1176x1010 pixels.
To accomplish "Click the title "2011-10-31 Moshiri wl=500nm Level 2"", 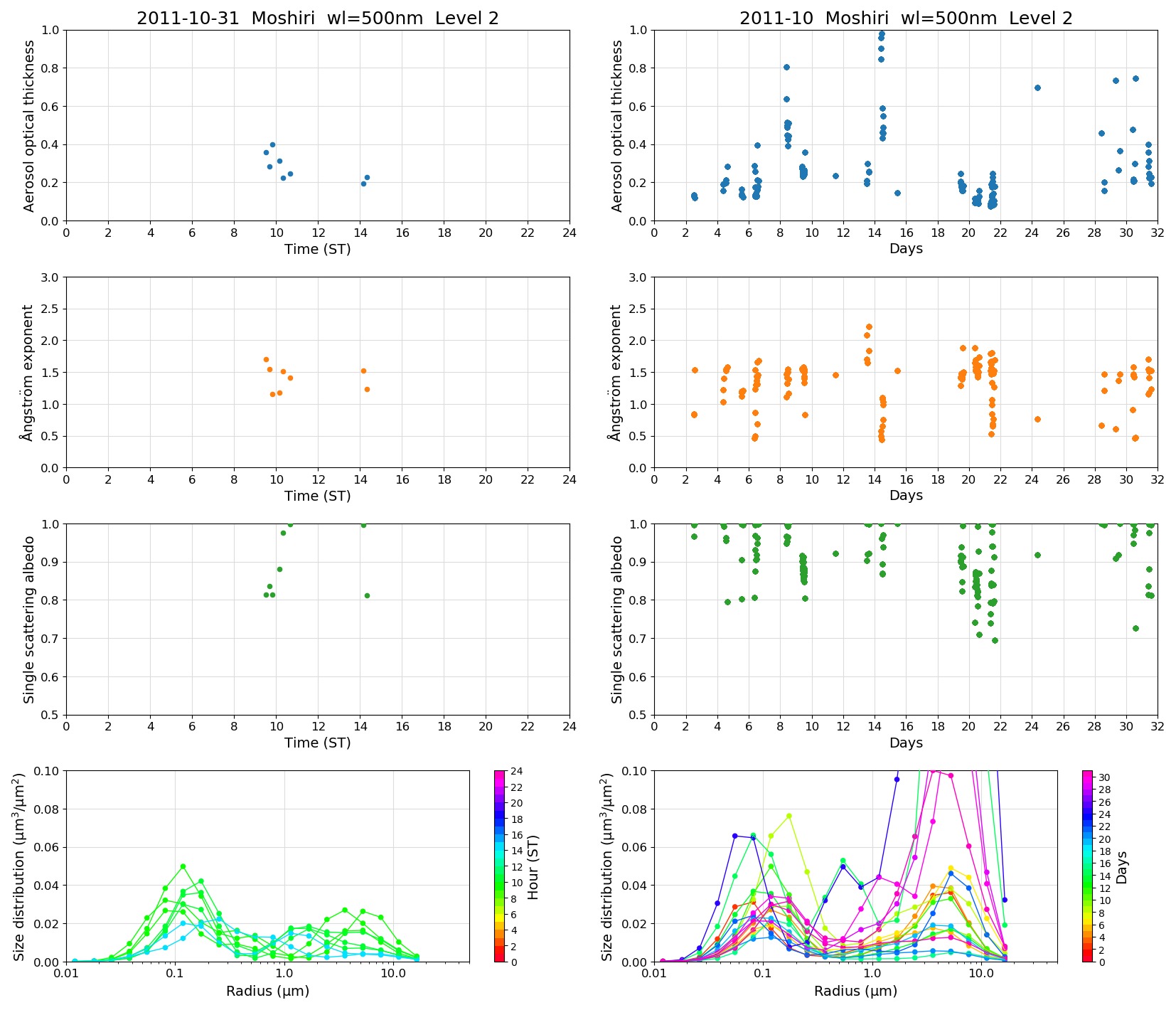I will click(318, 18).
